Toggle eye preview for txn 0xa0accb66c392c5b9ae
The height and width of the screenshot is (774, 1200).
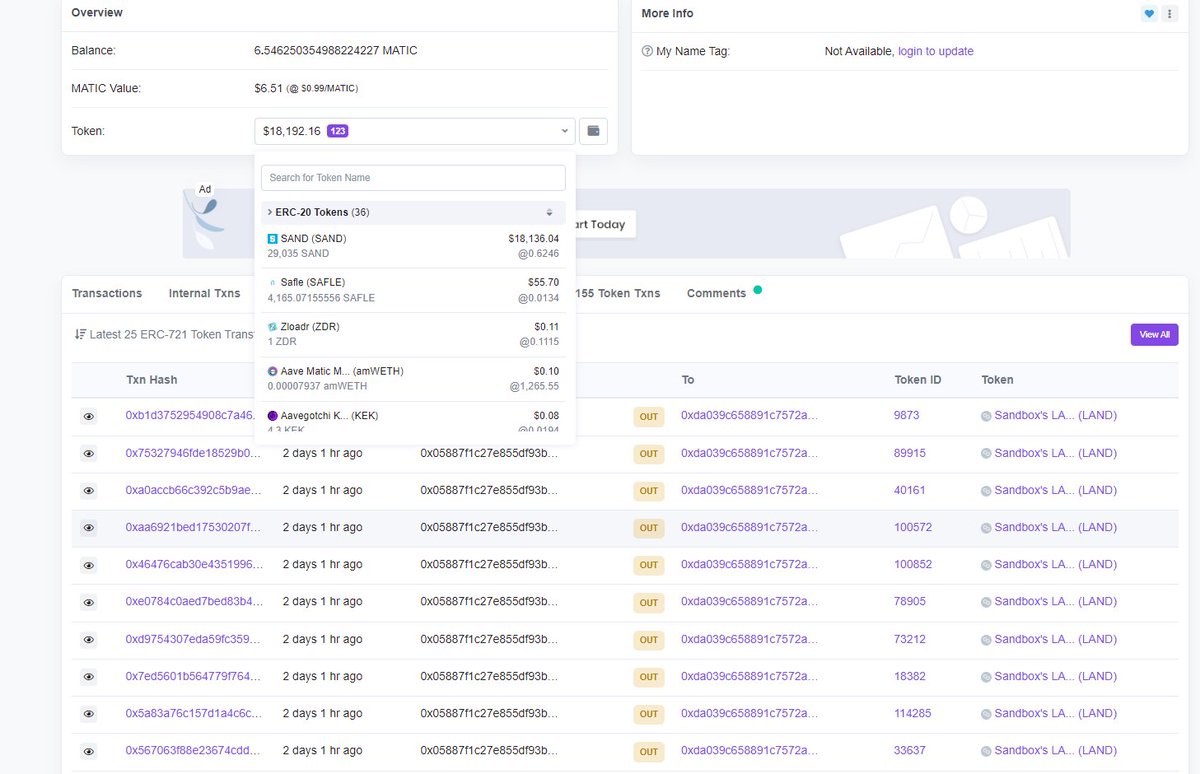[x=89, y=491]
